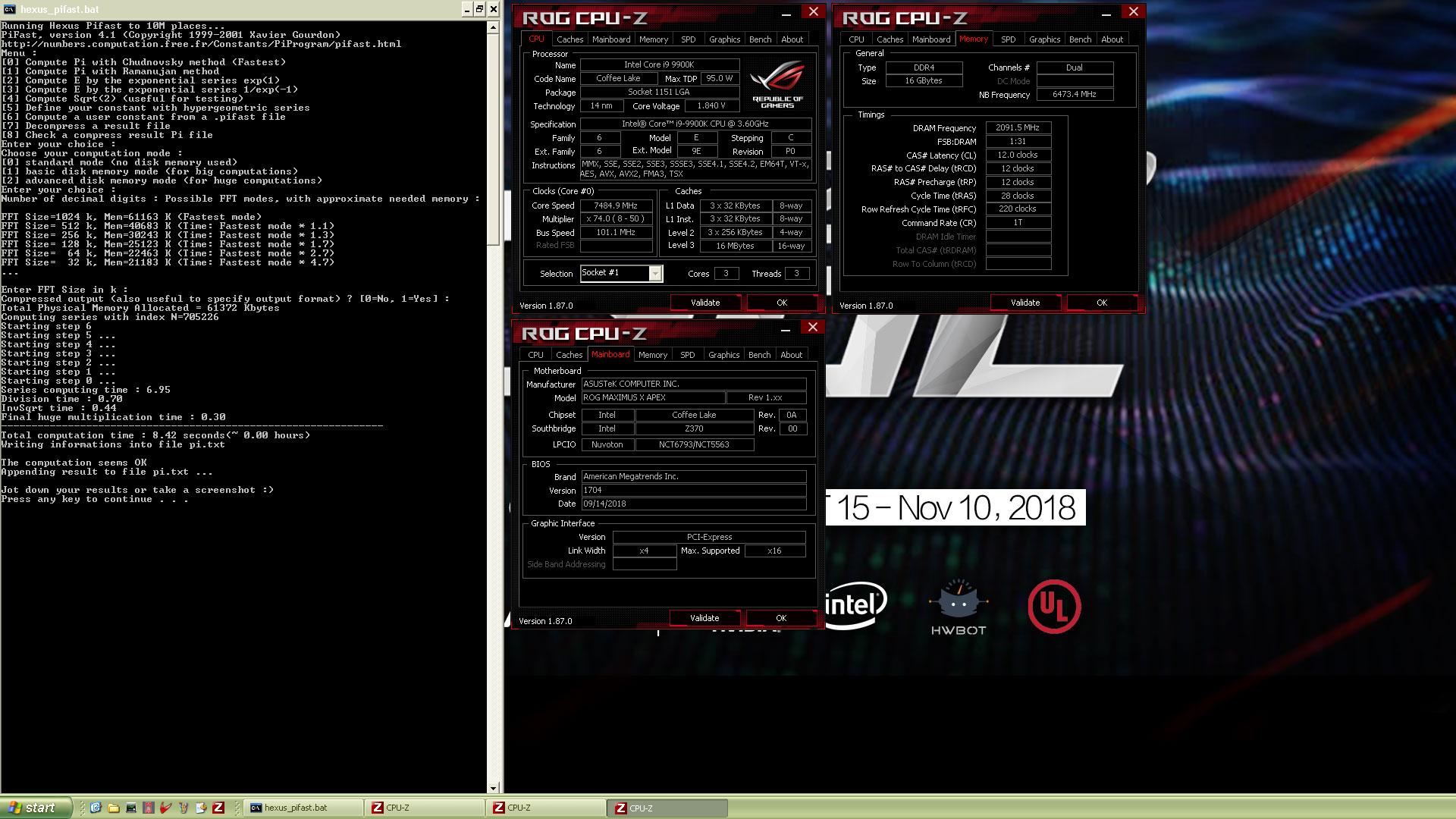Launch Internet Explorer from quick launch

point(96,808)
